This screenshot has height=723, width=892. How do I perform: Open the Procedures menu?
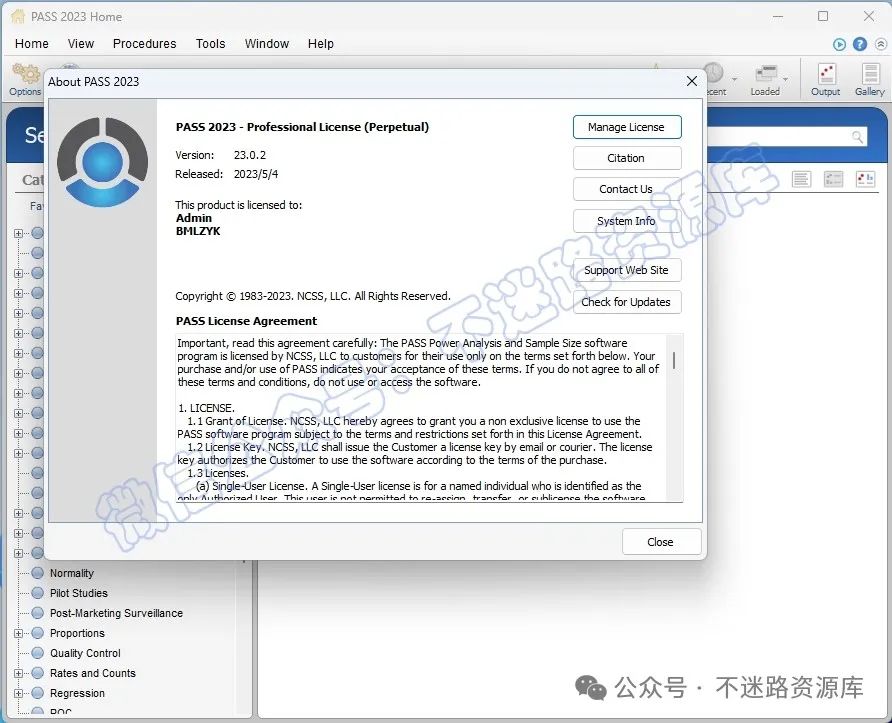click(x=144, y=44)
